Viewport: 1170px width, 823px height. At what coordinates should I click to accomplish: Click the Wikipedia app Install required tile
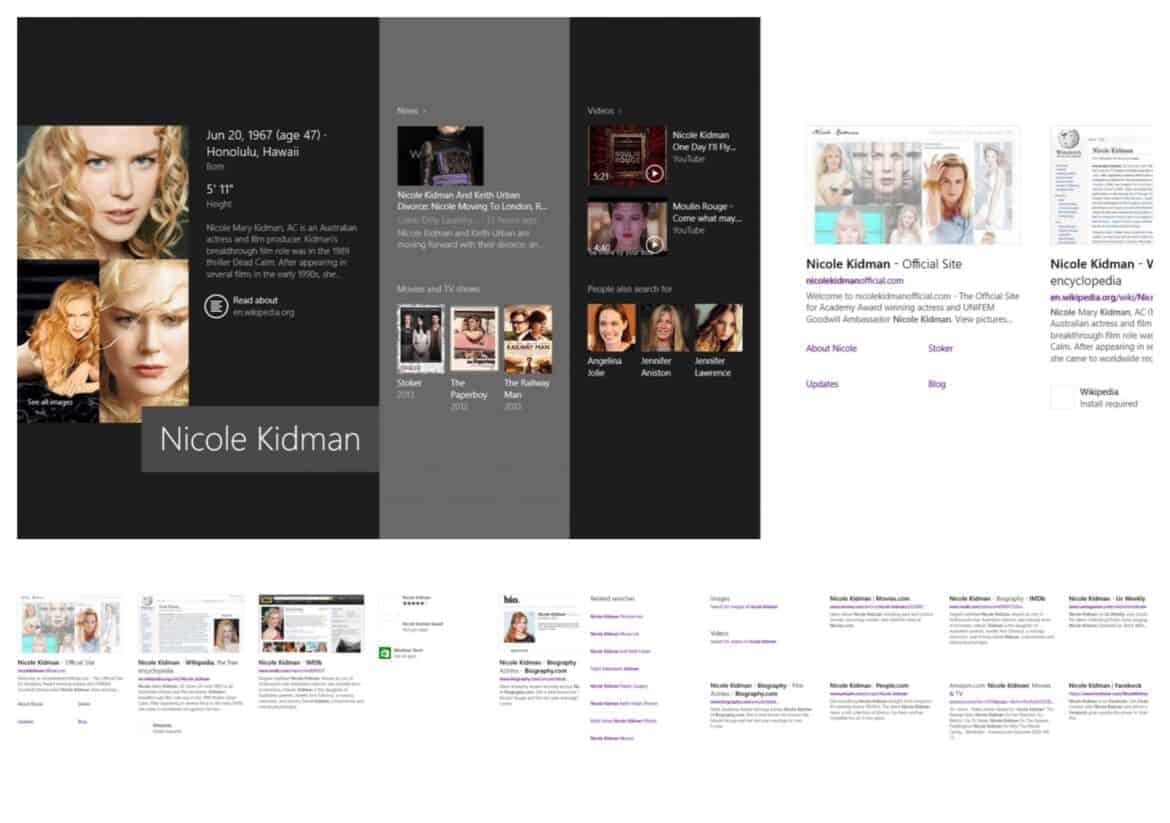pyautogui.click(x=1095, y=397)
